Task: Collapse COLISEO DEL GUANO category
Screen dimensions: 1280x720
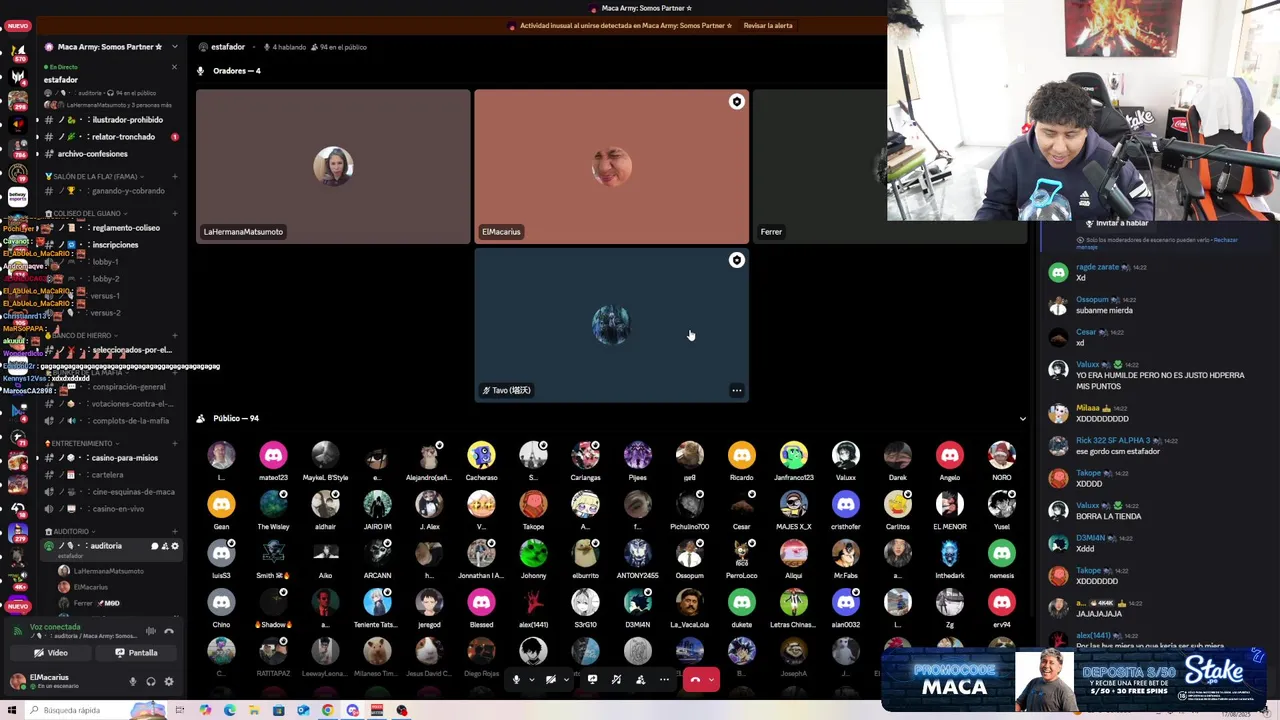Action: 86,213
